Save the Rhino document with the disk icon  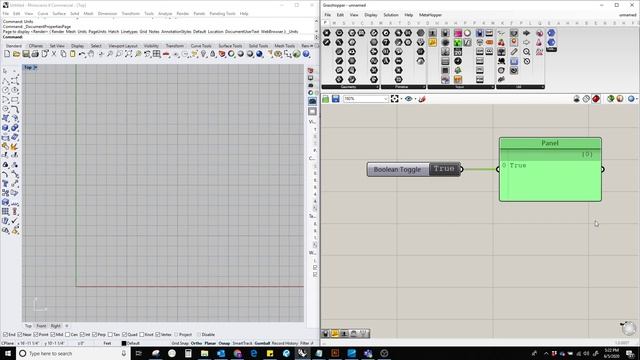click(26, 54)
